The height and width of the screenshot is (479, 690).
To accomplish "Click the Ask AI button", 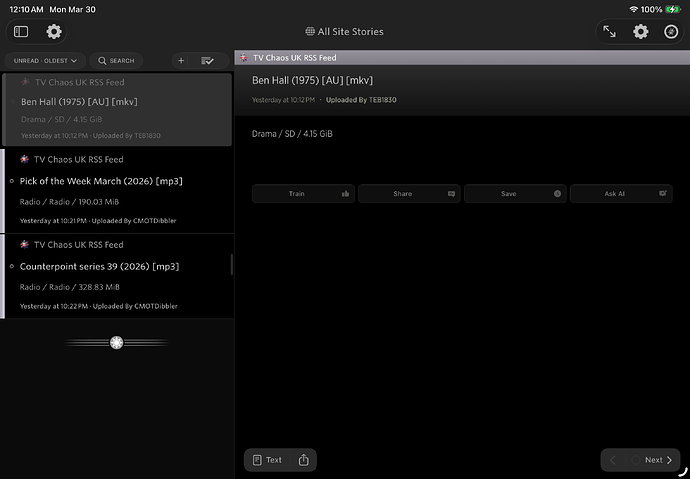I will click(621, 194).
